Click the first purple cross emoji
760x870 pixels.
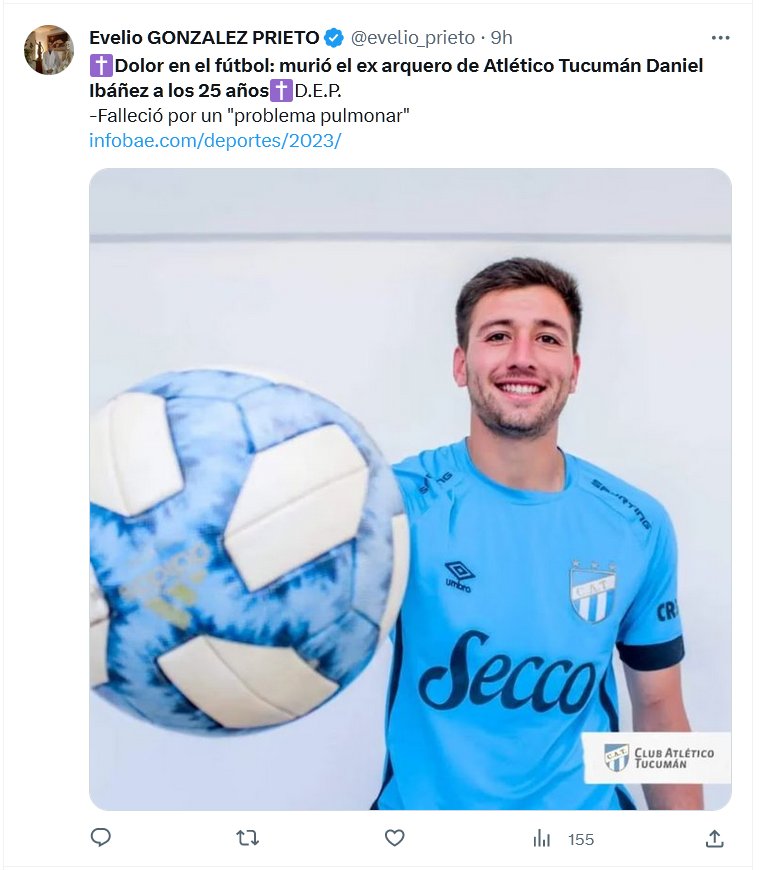pos(101,66)
